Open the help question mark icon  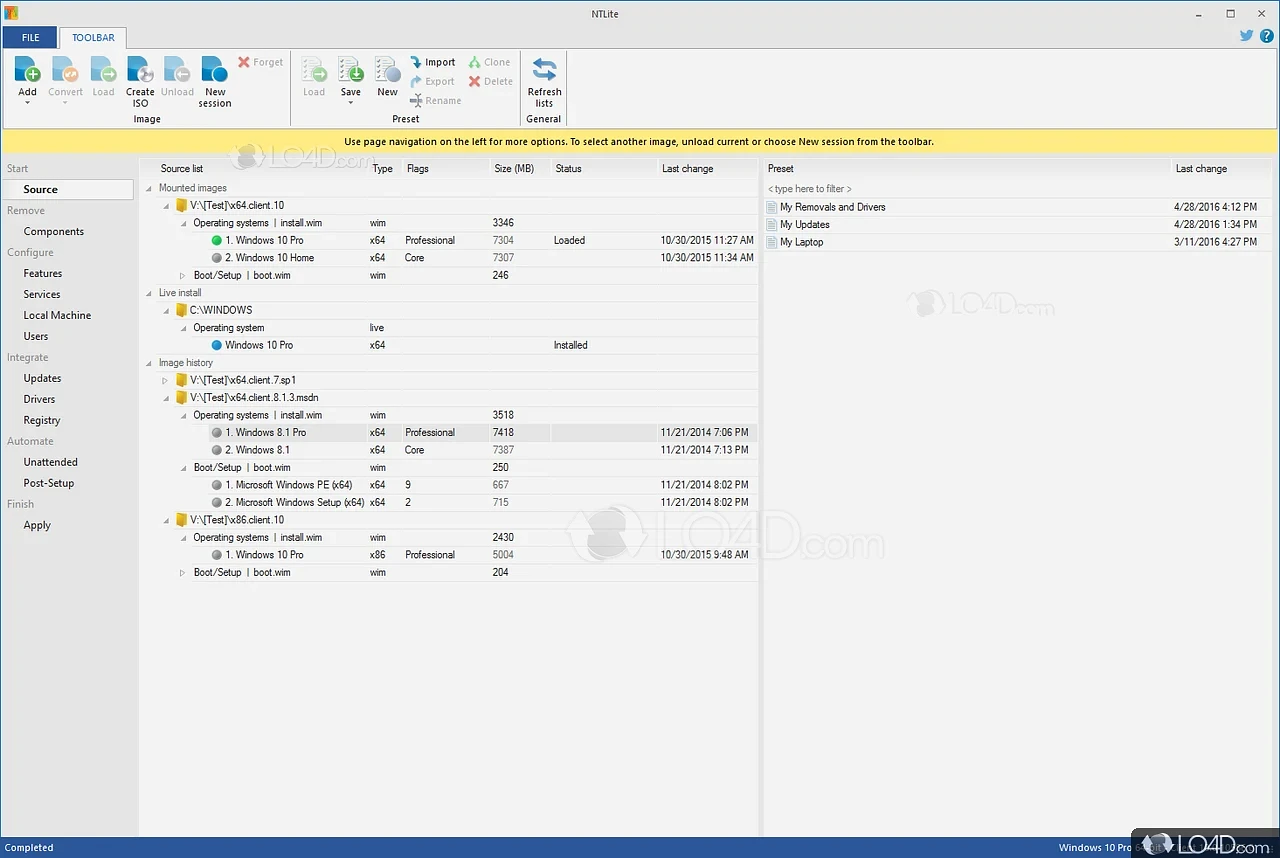[1266, 36]
